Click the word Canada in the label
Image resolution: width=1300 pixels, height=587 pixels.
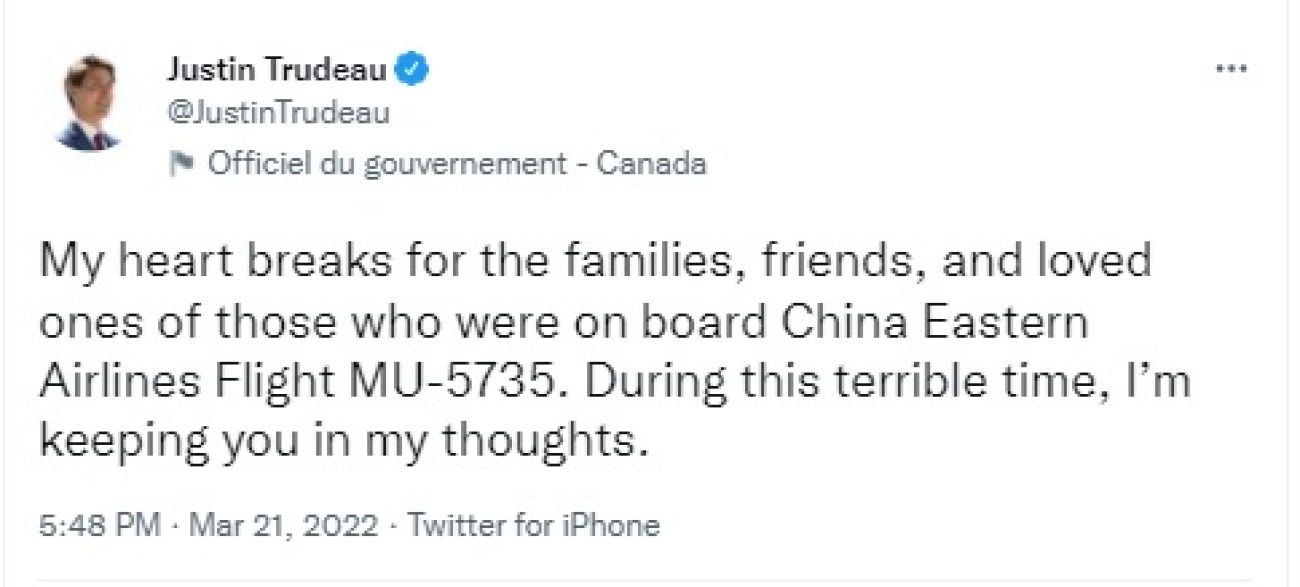click(x=651, y=163)
